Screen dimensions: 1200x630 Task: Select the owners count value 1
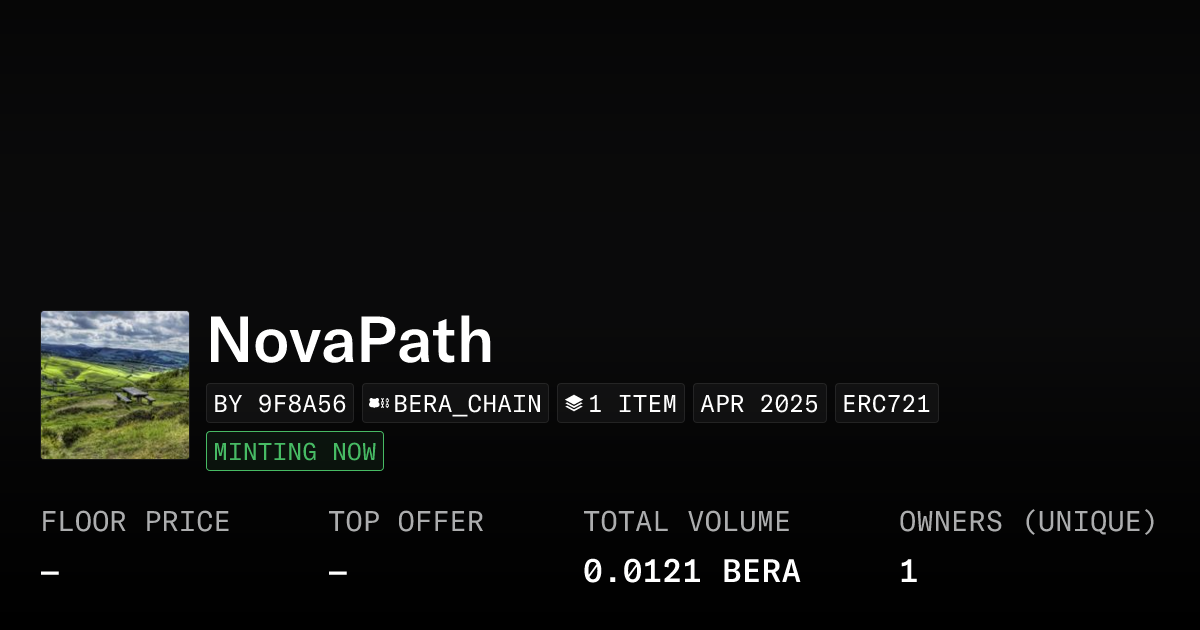coord(908,572)
